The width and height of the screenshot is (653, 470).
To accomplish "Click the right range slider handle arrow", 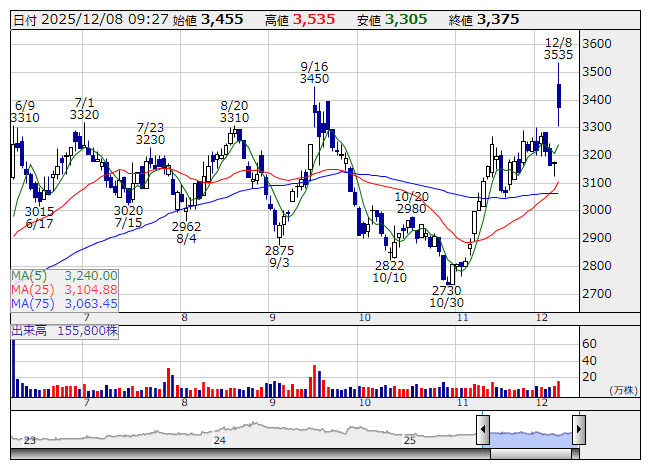I will pyautogui.click(x=579, y=430).
